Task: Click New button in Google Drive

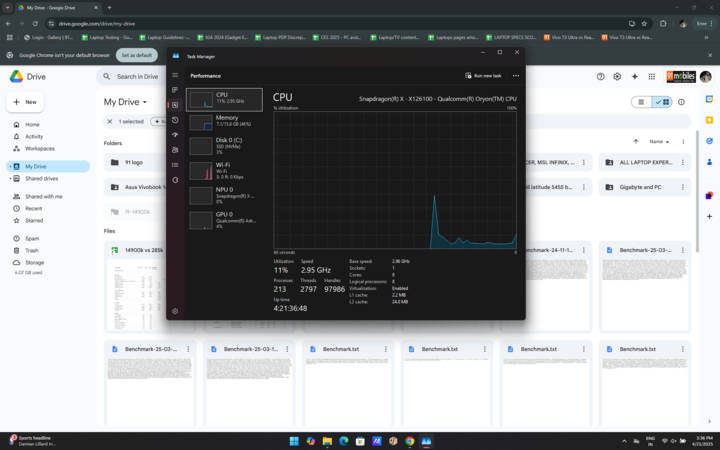Action: pos(25,102)
